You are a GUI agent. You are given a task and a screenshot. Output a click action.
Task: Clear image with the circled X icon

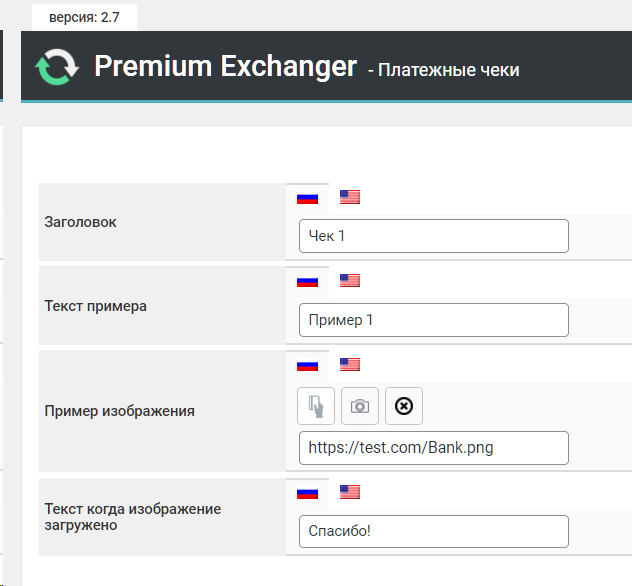(x=404, y=406)
